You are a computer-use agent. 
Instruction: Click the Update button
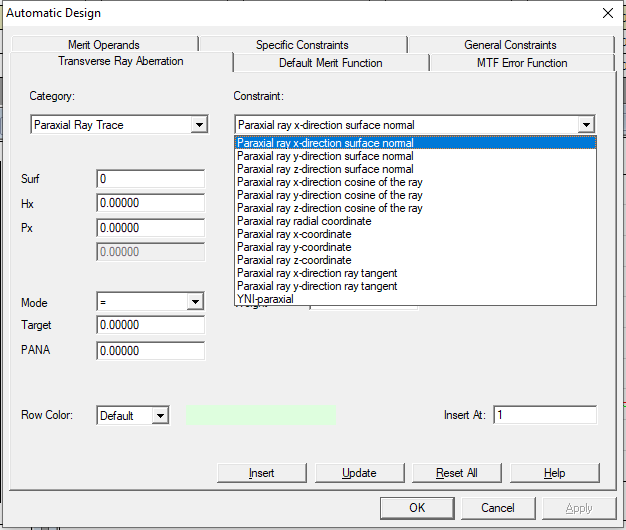[x=360, y=473]
